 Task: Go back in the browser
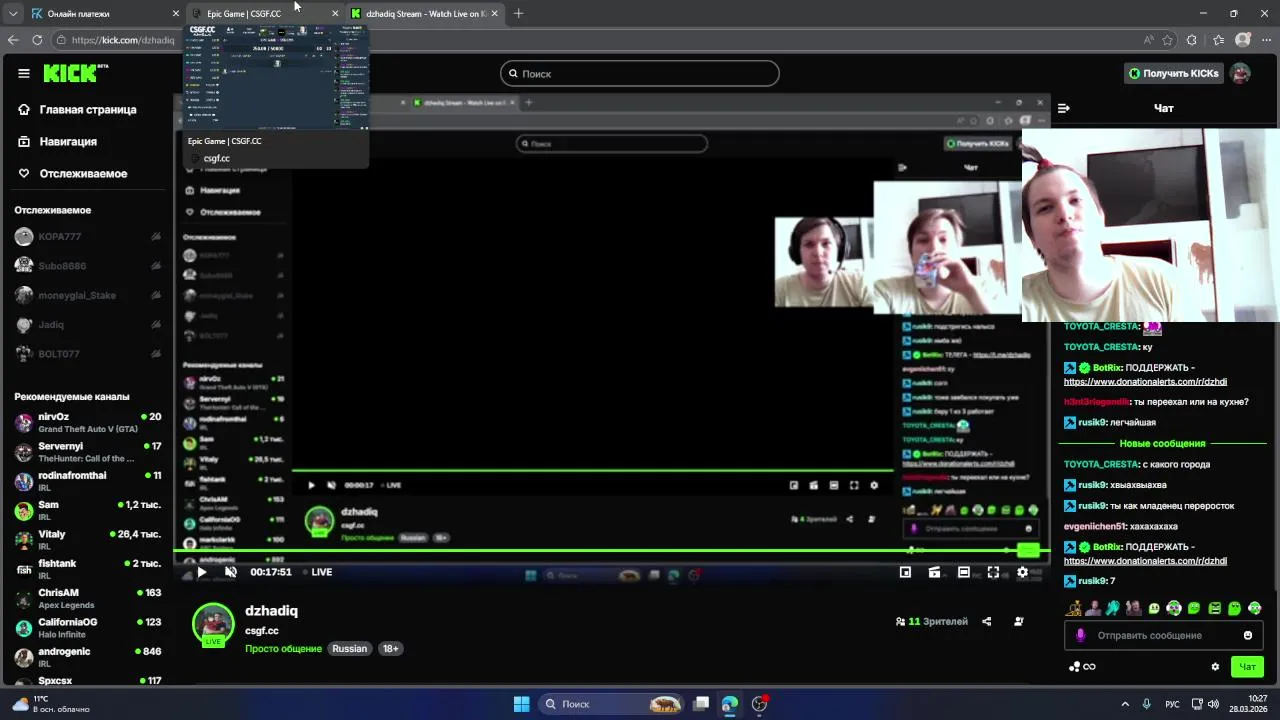tap(12, 40)
